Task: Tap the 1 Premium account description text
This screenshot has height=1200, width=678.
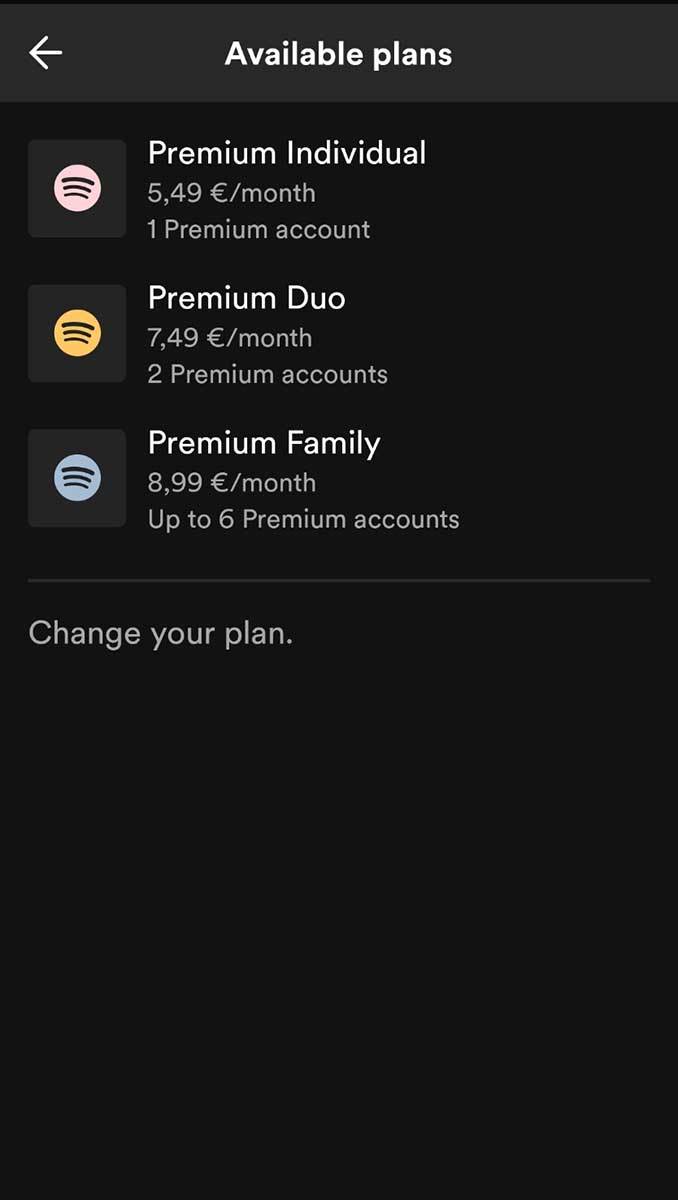Action: click(260, 230)
